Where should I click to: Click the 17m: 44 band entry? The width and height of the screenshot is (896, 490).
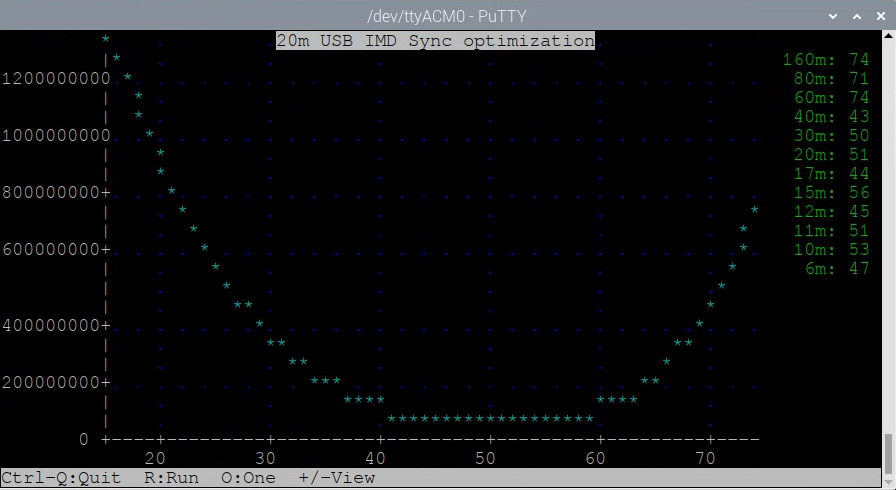tap(830, 174)
